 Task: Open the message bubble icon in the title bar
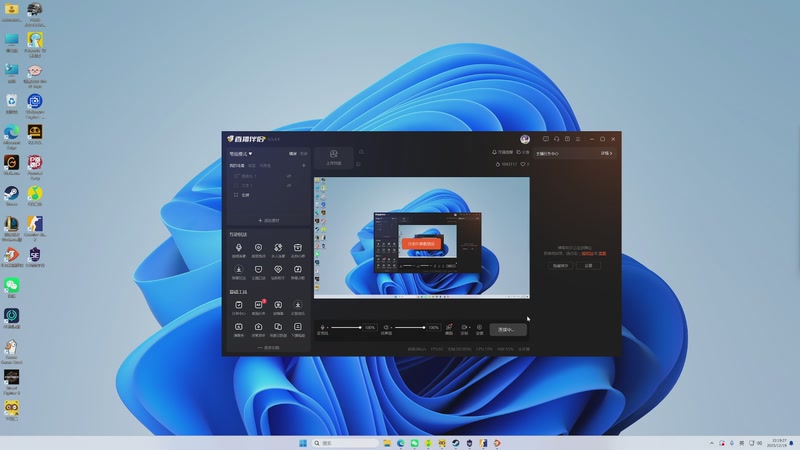click(545, 139)
